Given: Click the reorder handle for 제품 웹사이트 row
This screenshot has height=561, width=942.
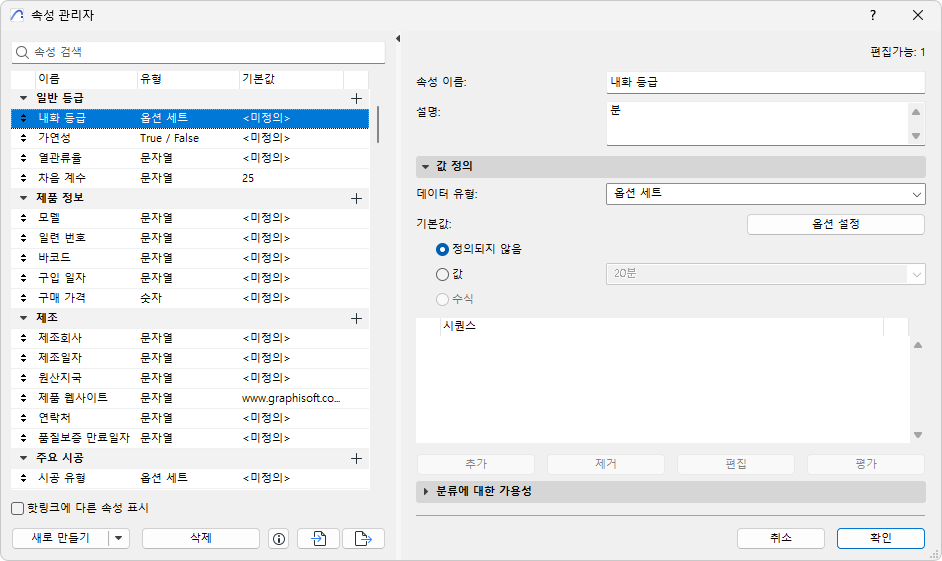Looking at the screenshot, I should 23,398.
